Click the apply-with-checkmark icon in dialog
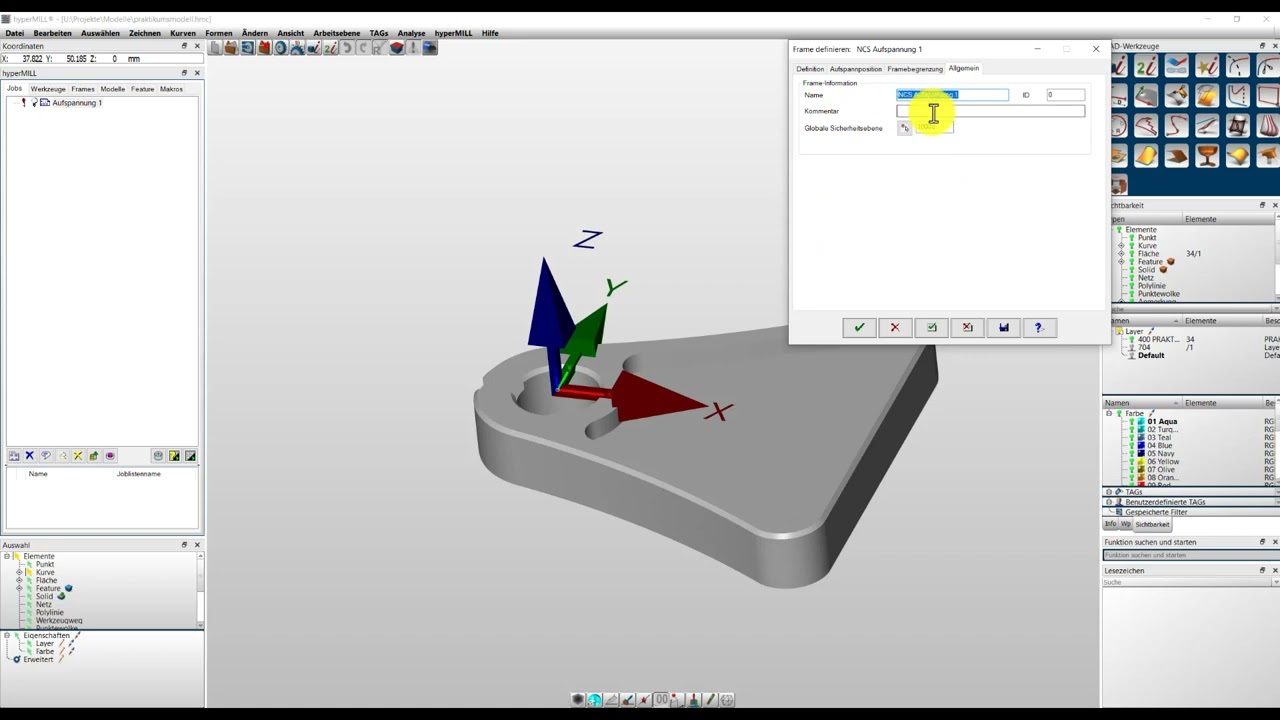The height and width of the screenshot is (720, 1280). click(931, 327)
